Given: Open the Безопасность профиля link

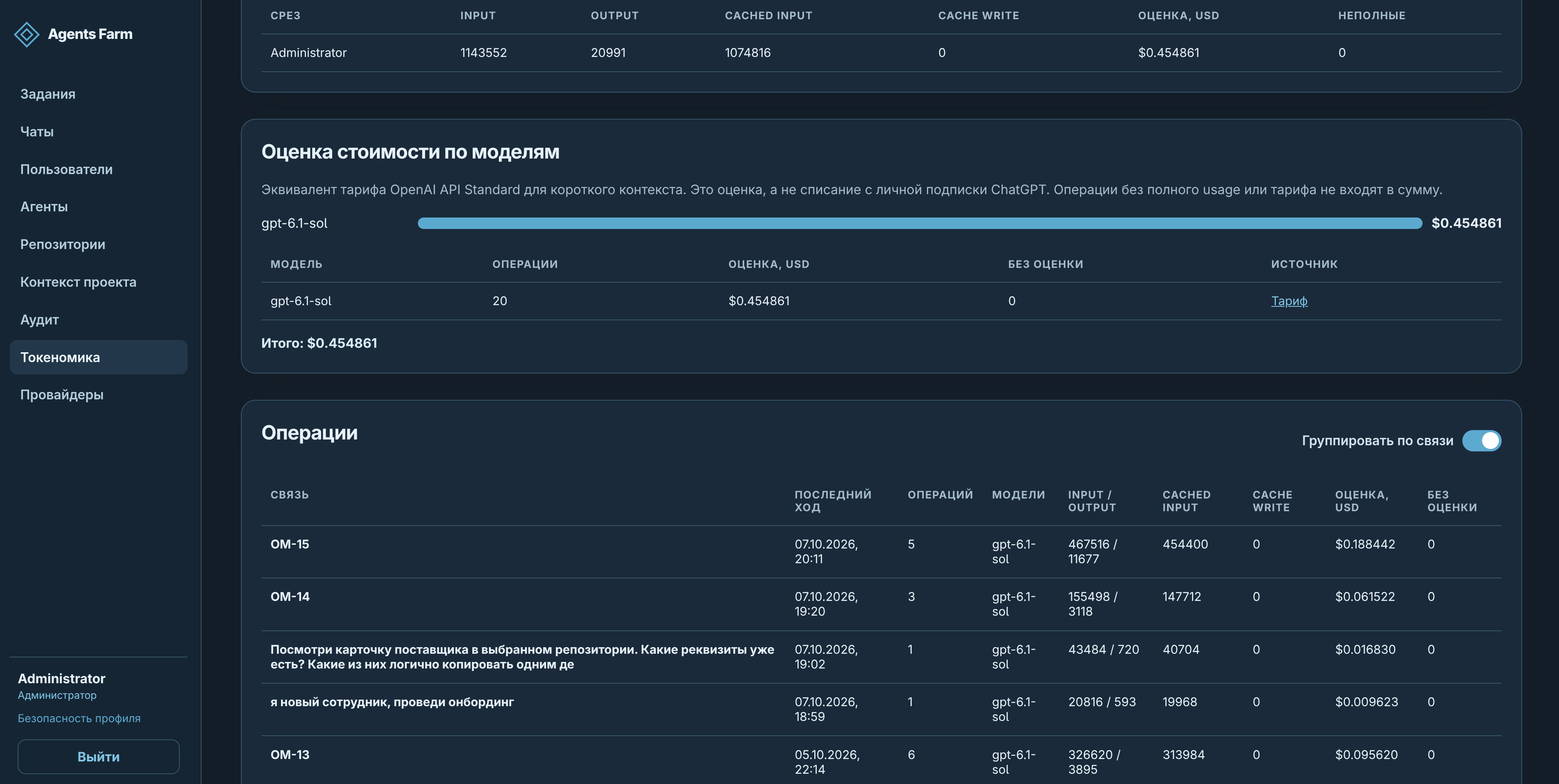Looking at the screenshot, I should 79,718.
